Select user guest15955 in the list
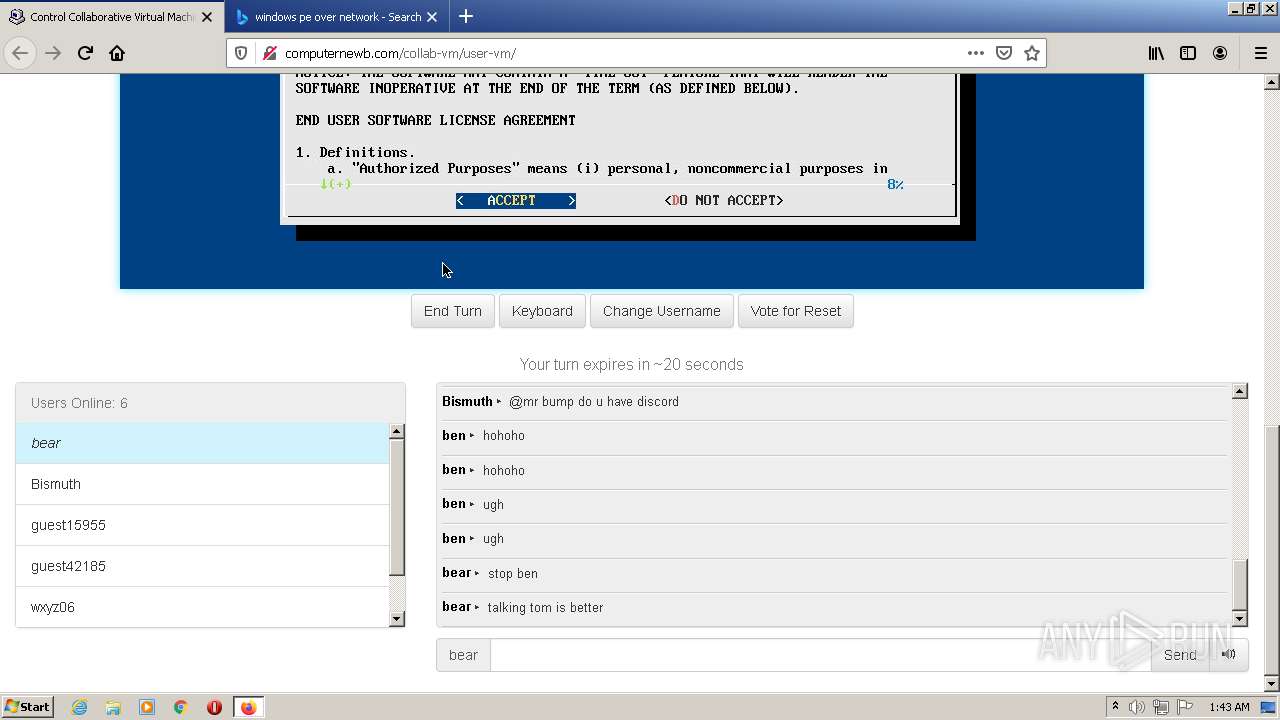The height and width of the screenshot is (720, 1280). point(202,525)
